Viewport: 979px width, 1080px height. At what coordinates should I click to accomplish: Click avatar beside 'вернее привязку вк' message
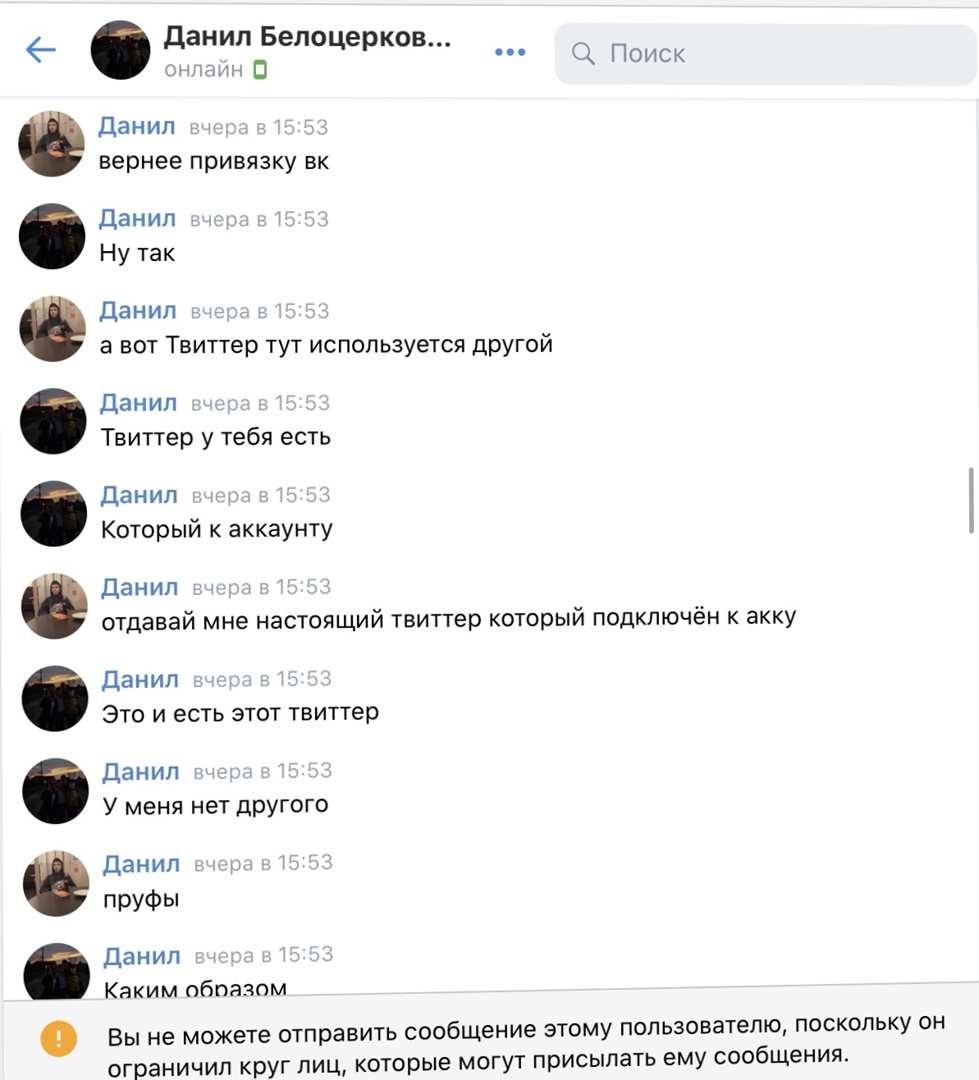(x=52, y=143)
